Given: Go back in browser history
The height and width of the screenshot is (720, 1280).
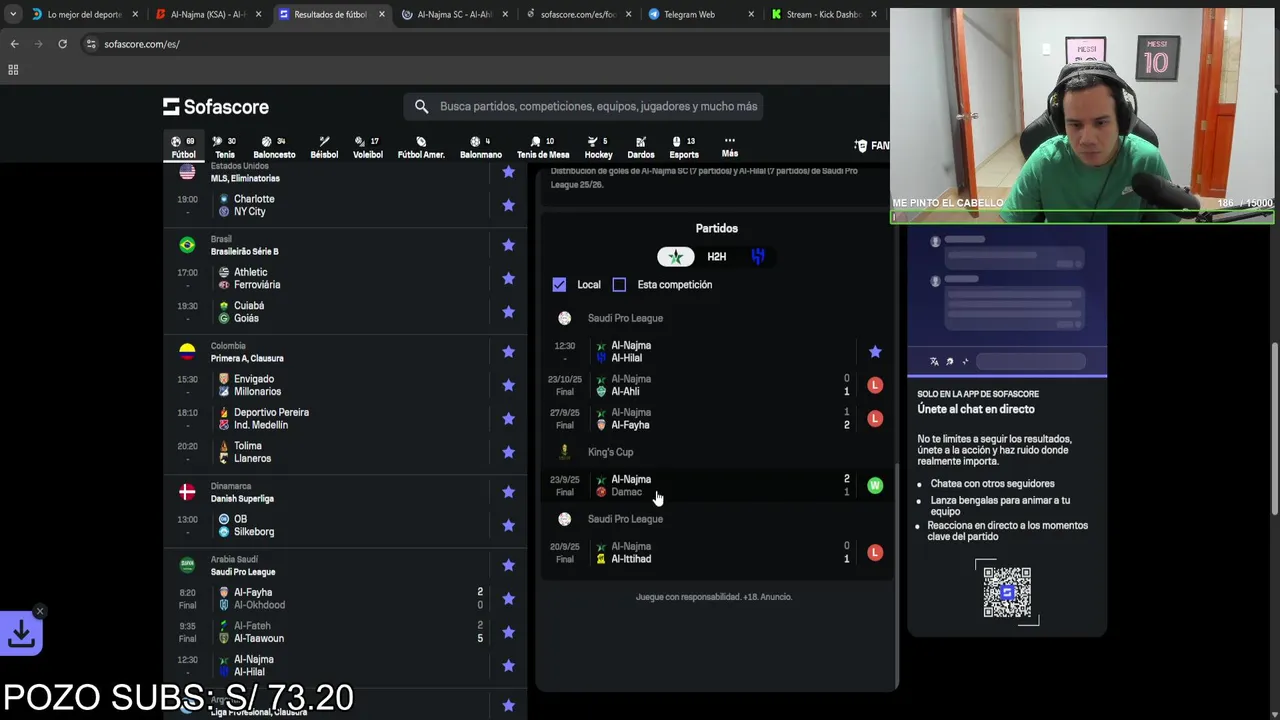Looking at the screenshot, I should [14, 44].
